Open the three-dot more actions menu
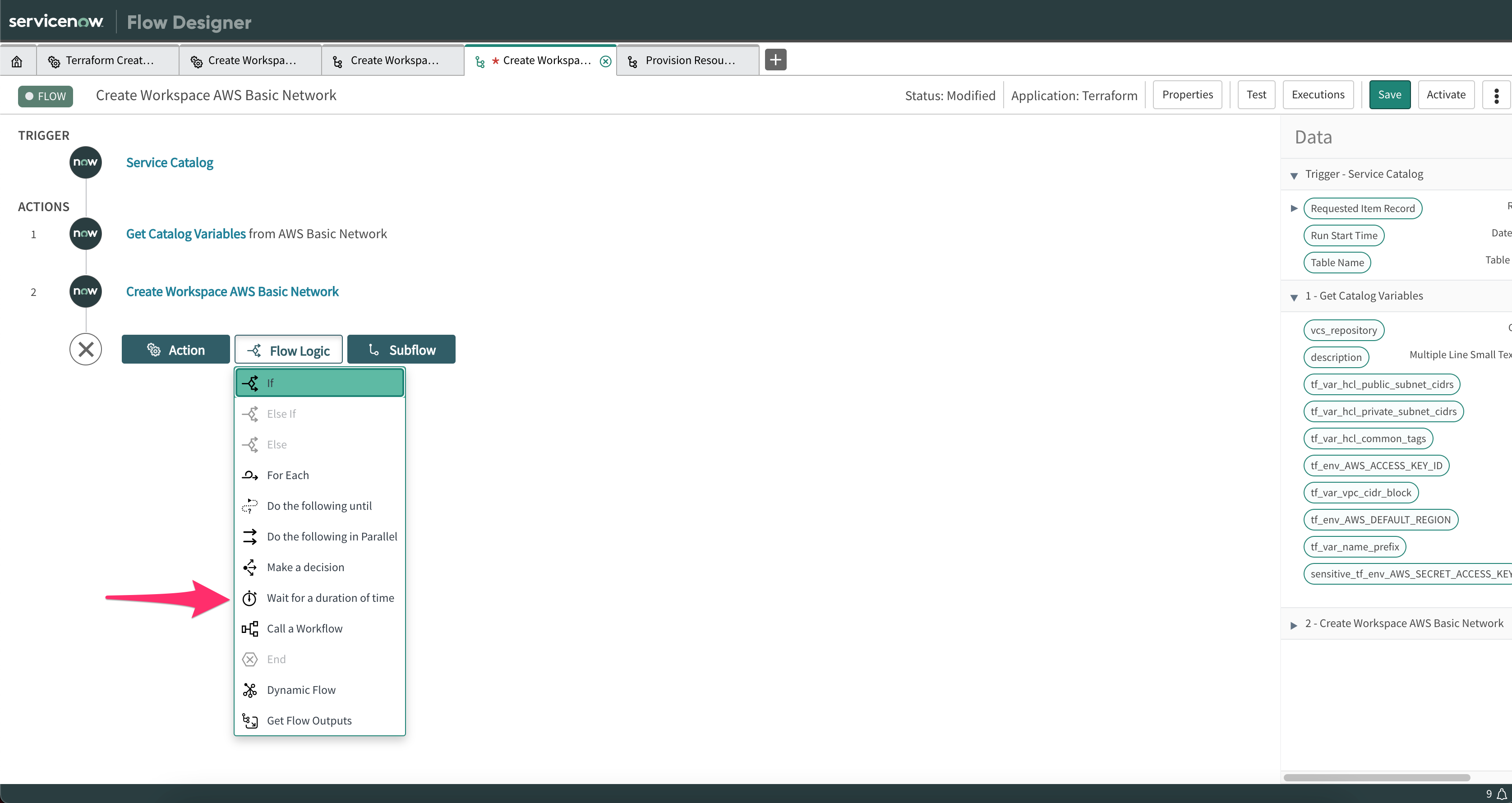 point(1496,95)
